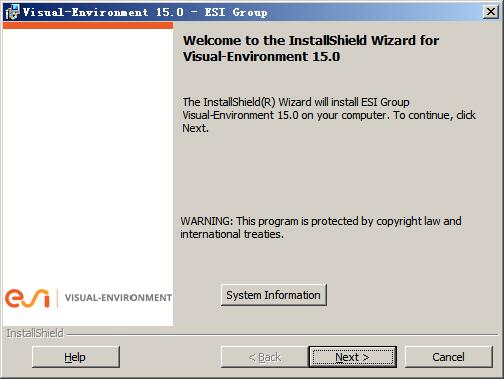504x379 pixels.
Task: Click the ESI logo
Action: click(x=27, y=298)
